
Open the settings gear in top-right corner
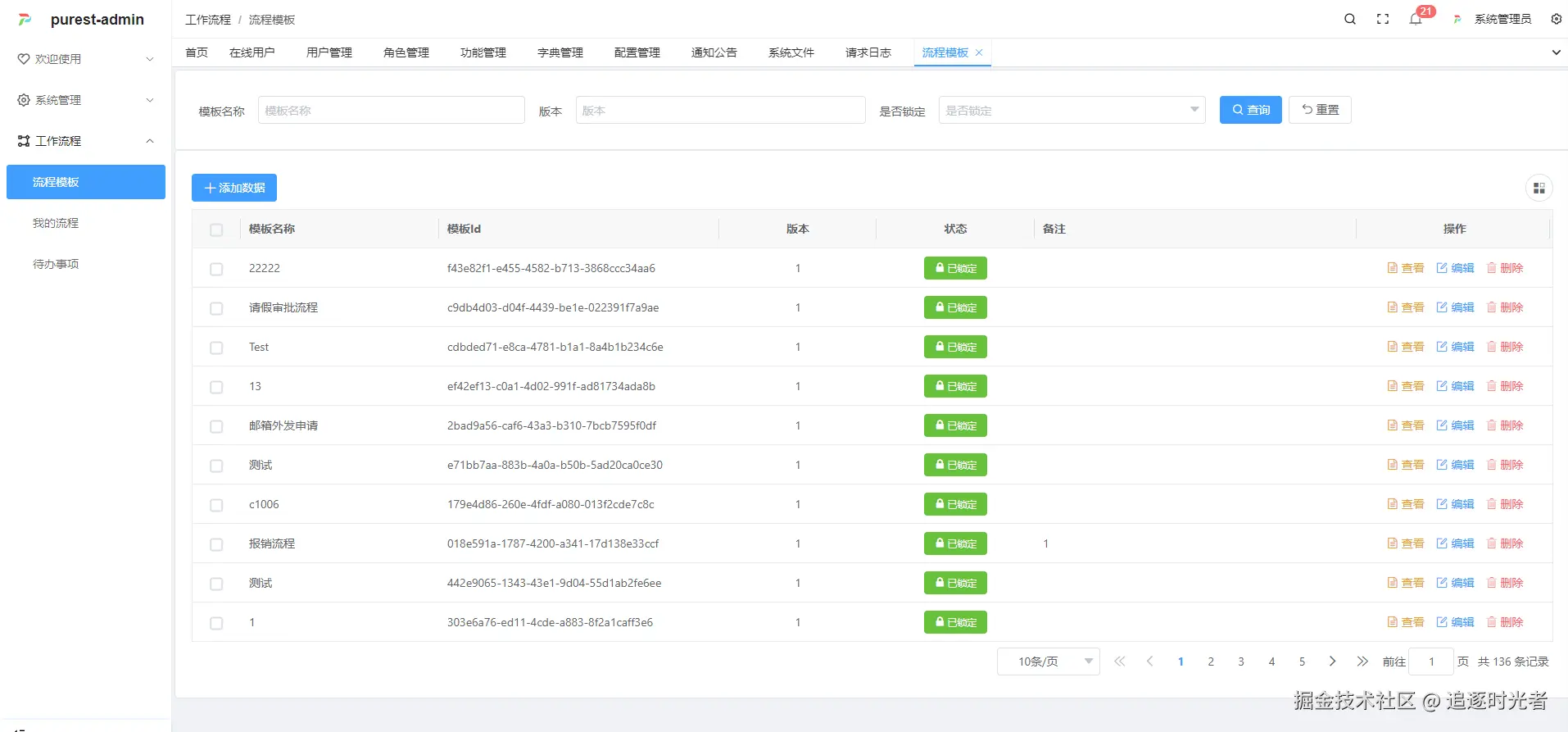pos(1556,19)
